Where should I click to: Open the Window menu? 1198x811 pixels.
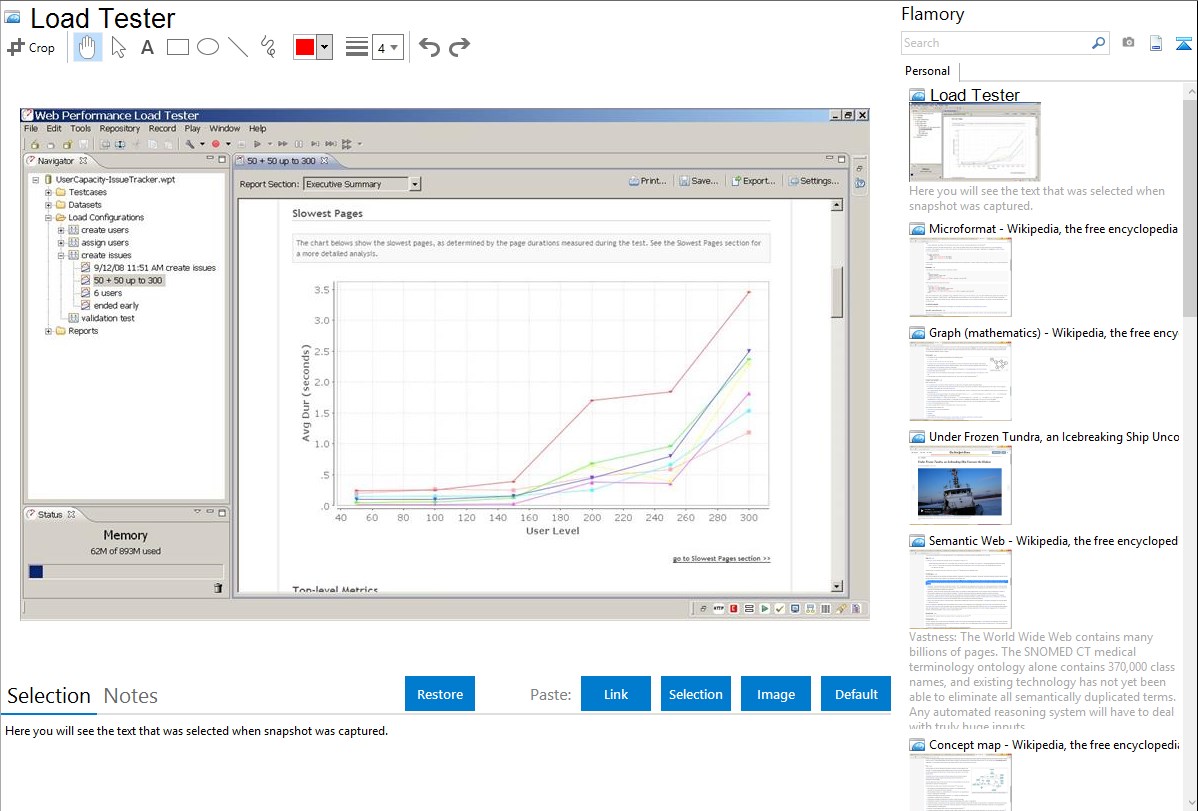pyautogui.click(x=225, y=128)
